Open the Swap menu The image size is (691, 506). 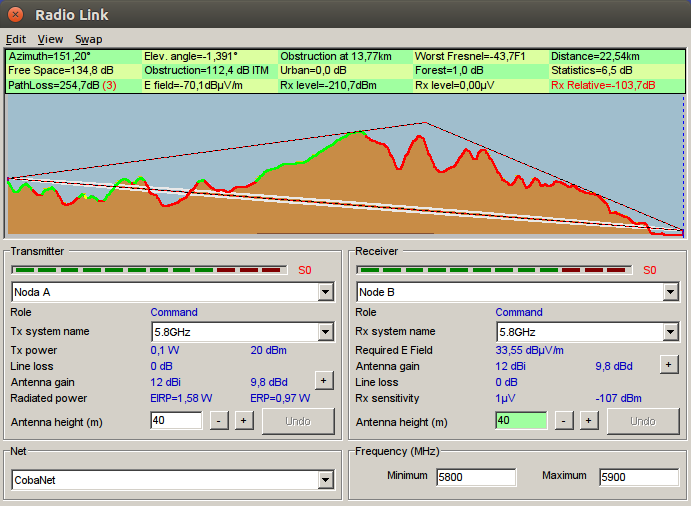(x=88, y=39)
